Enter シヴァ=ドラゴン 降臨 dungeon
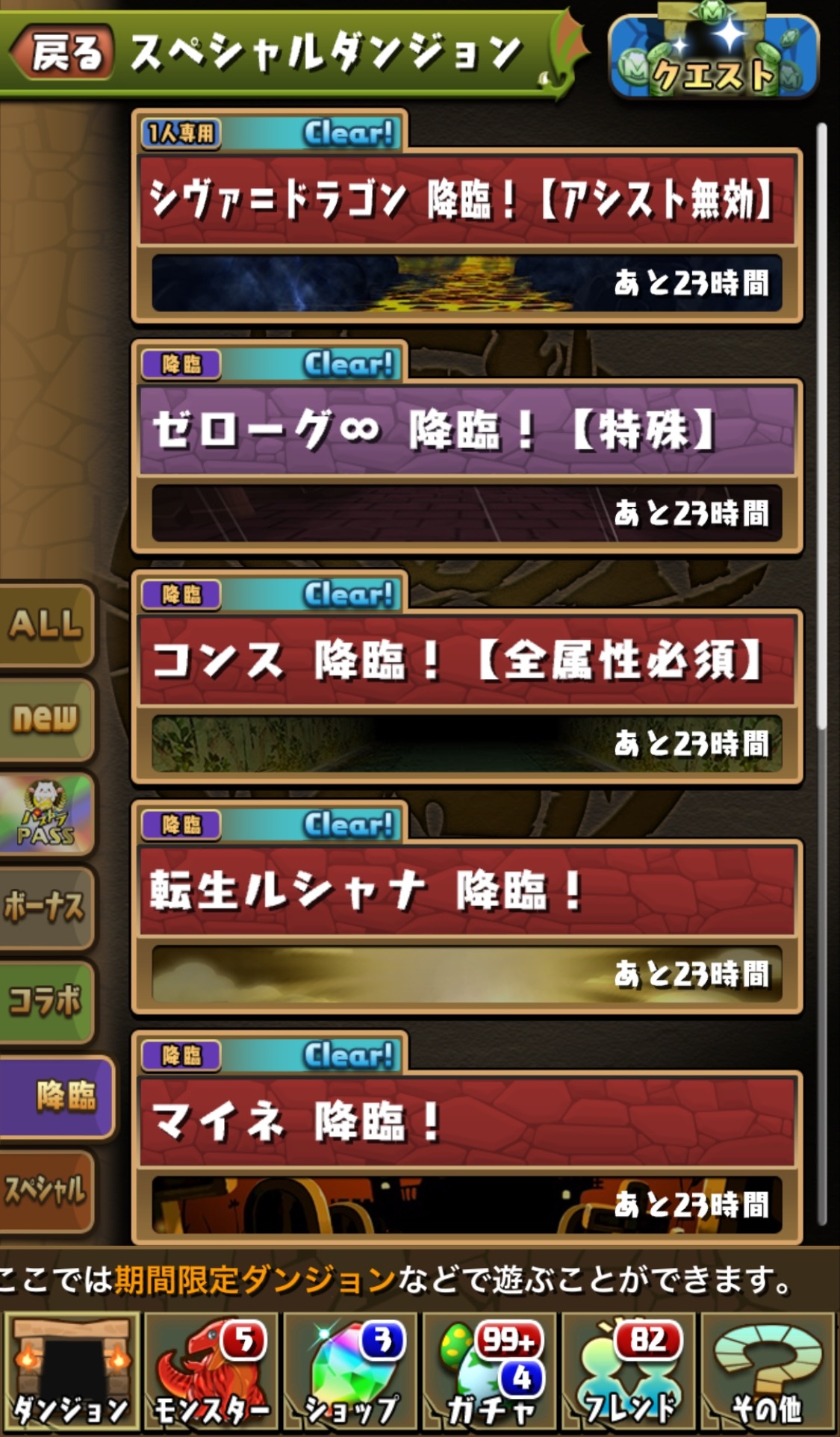The width and height of the screenshot is (840, 1437). pos(467,217)
